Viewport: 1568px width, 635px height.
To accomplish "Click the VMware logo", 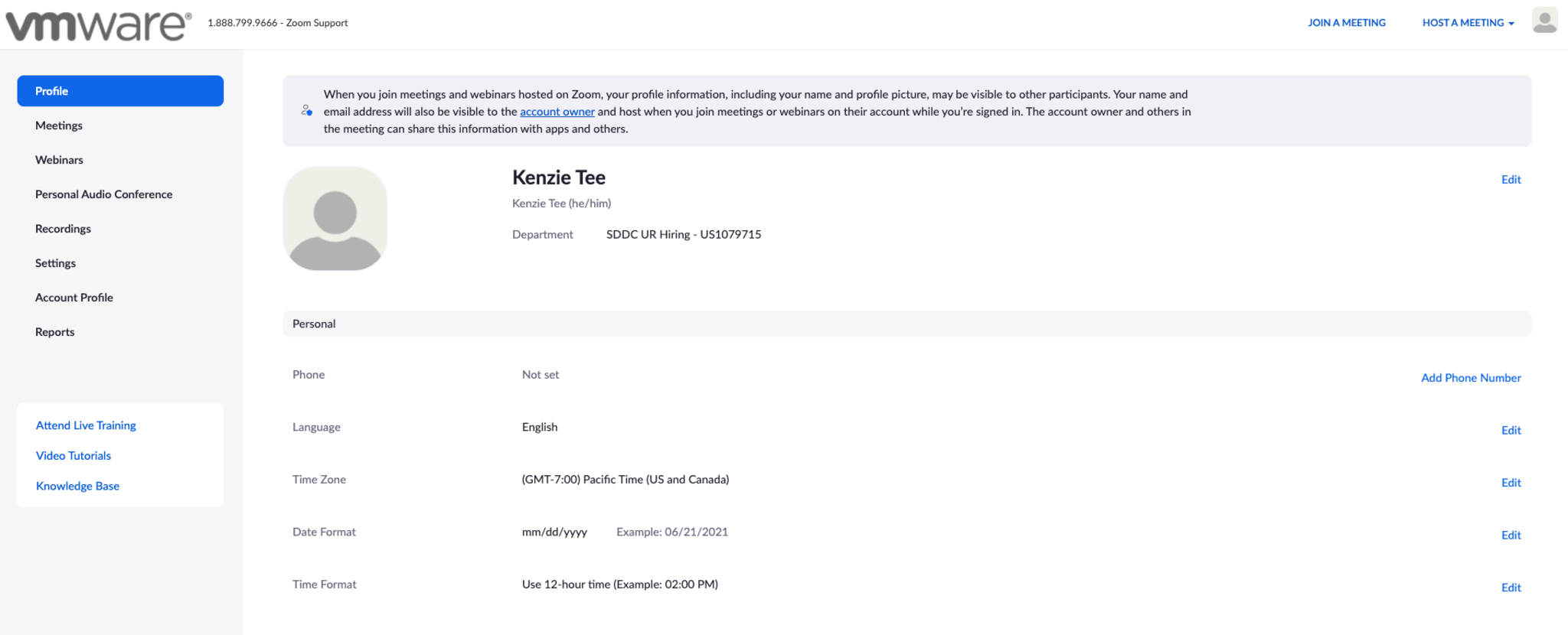I will (98, 24).
